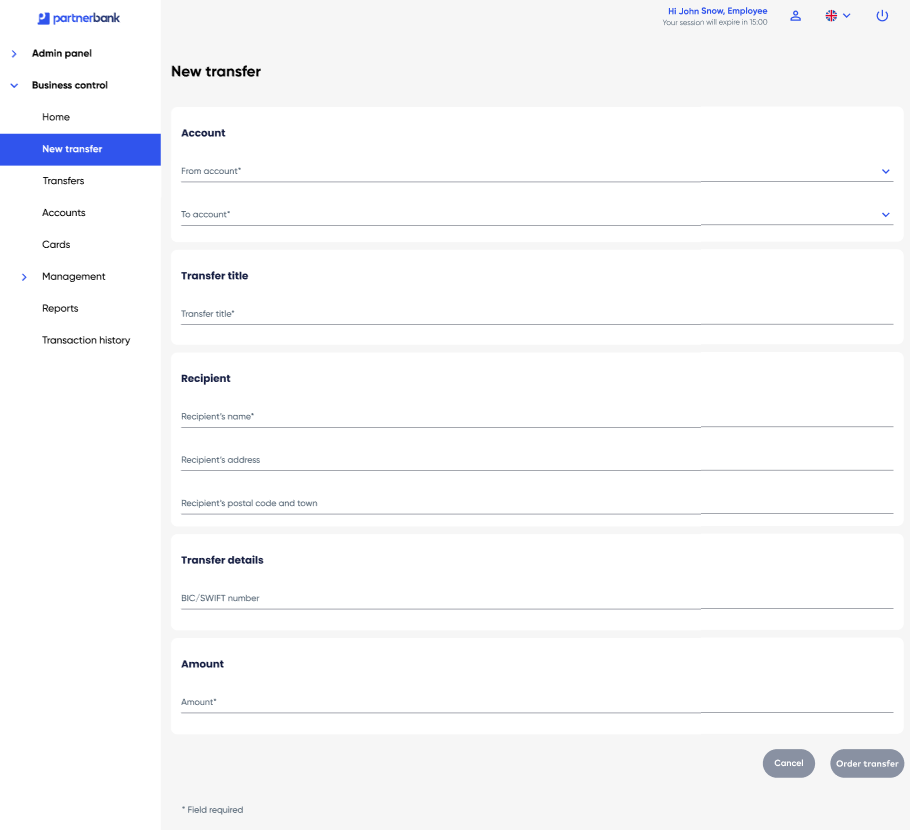Collapse the Business control section

(x=69, y=85)
